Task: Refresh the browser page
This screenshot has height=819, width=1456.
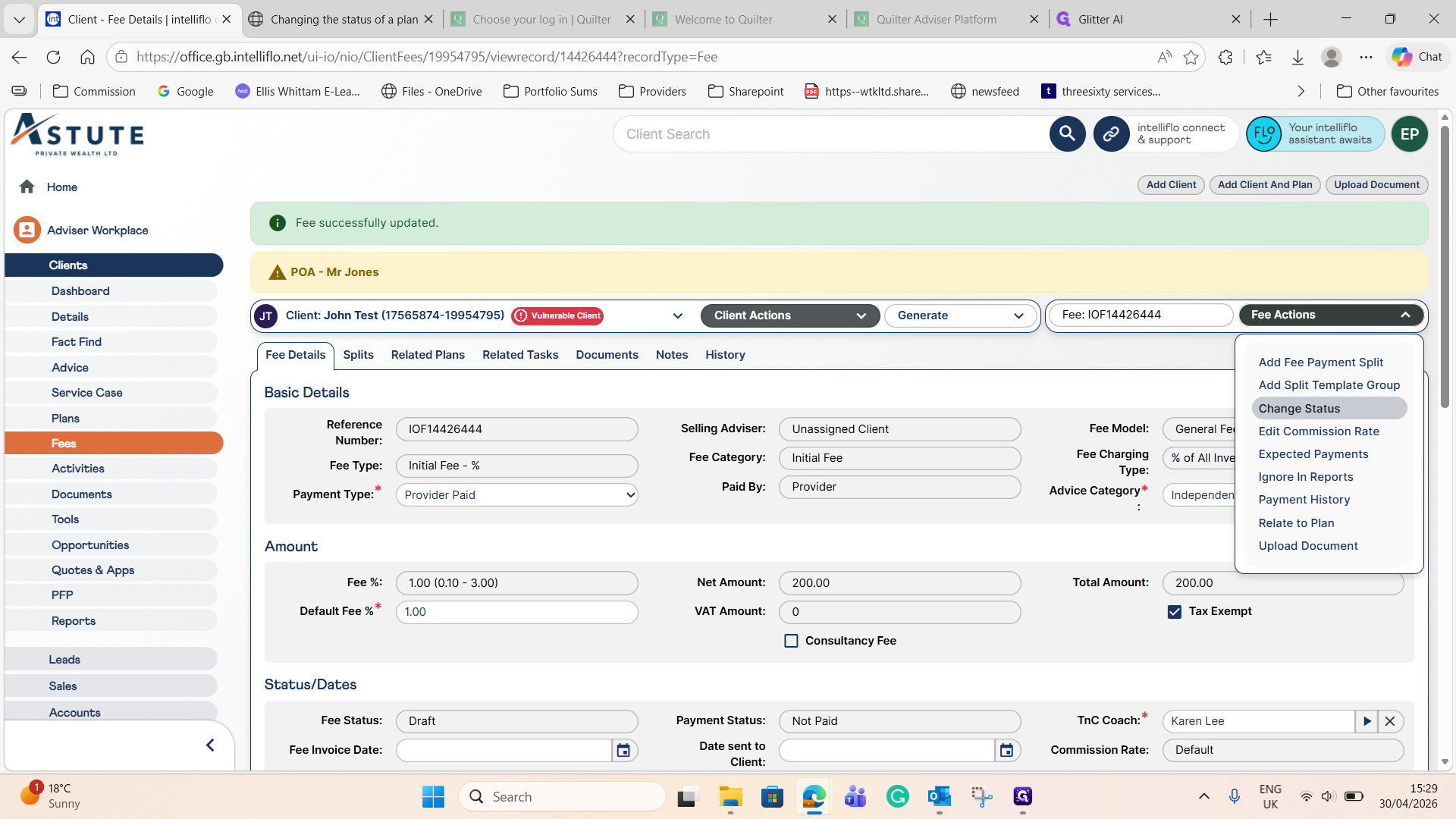Action: coord(53,57)
